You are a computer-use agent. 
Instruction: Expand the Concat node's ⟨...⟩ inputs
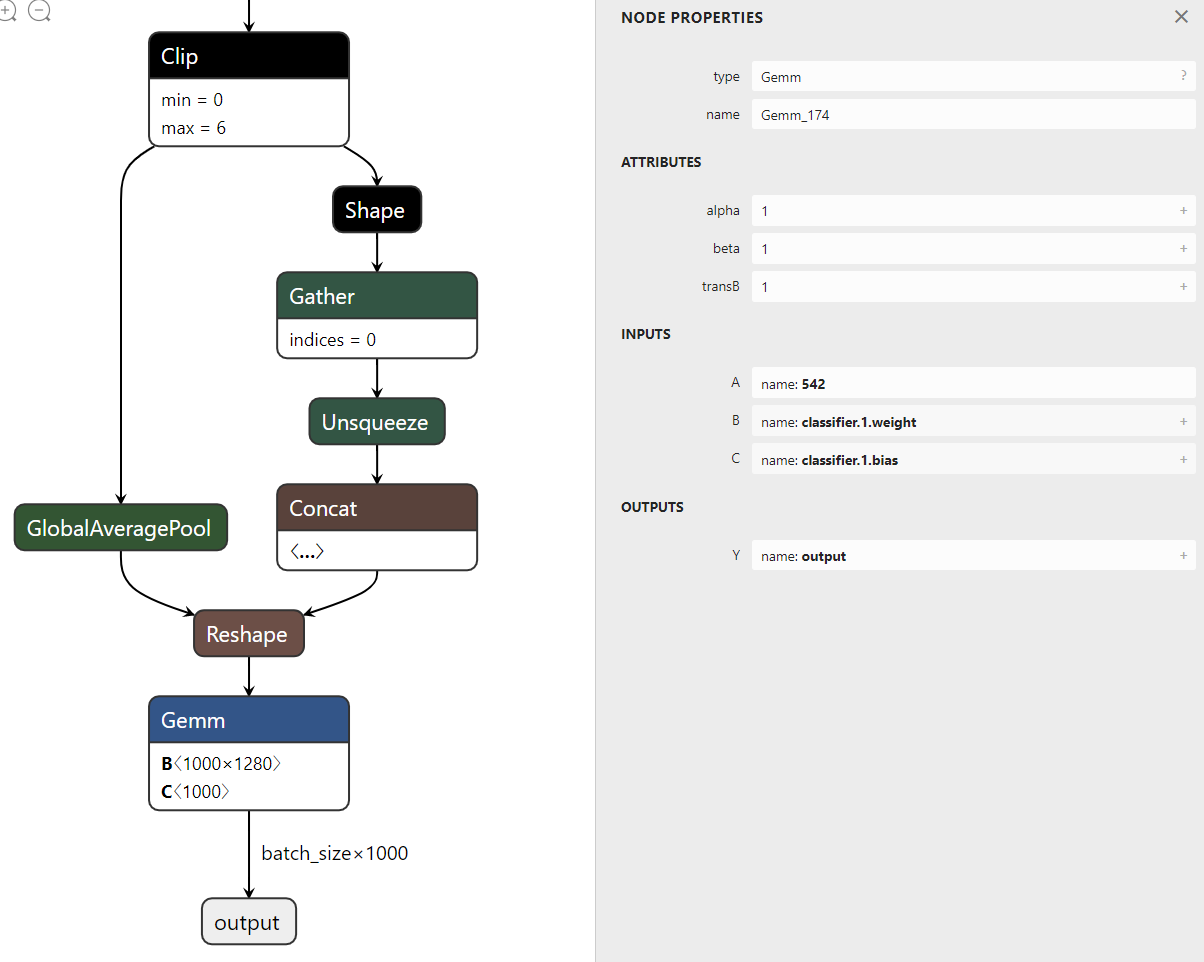(306, 550)
